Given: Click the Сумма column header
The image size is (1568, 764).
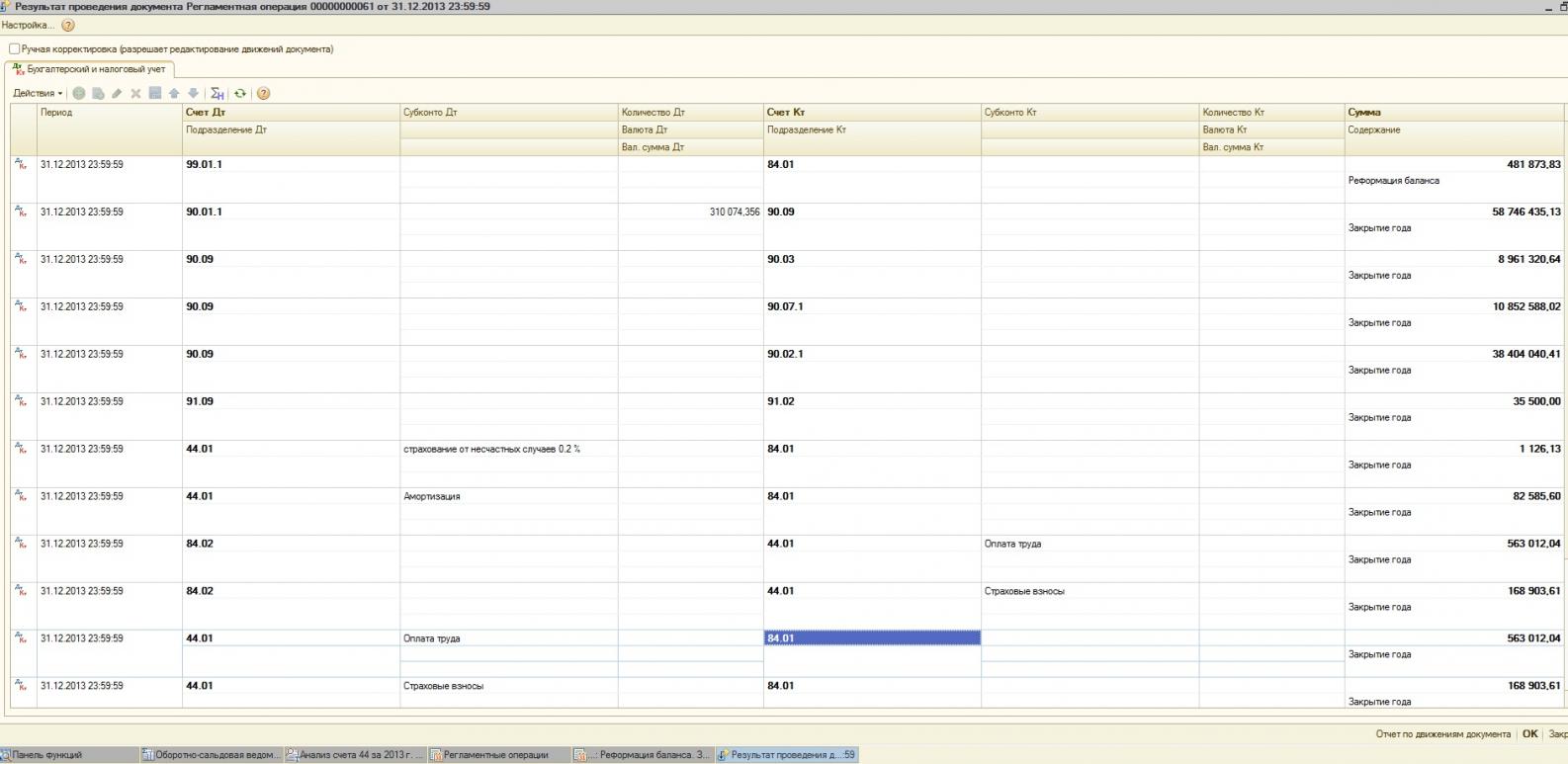Looking at the screenshot, I should coord(1364,113).
